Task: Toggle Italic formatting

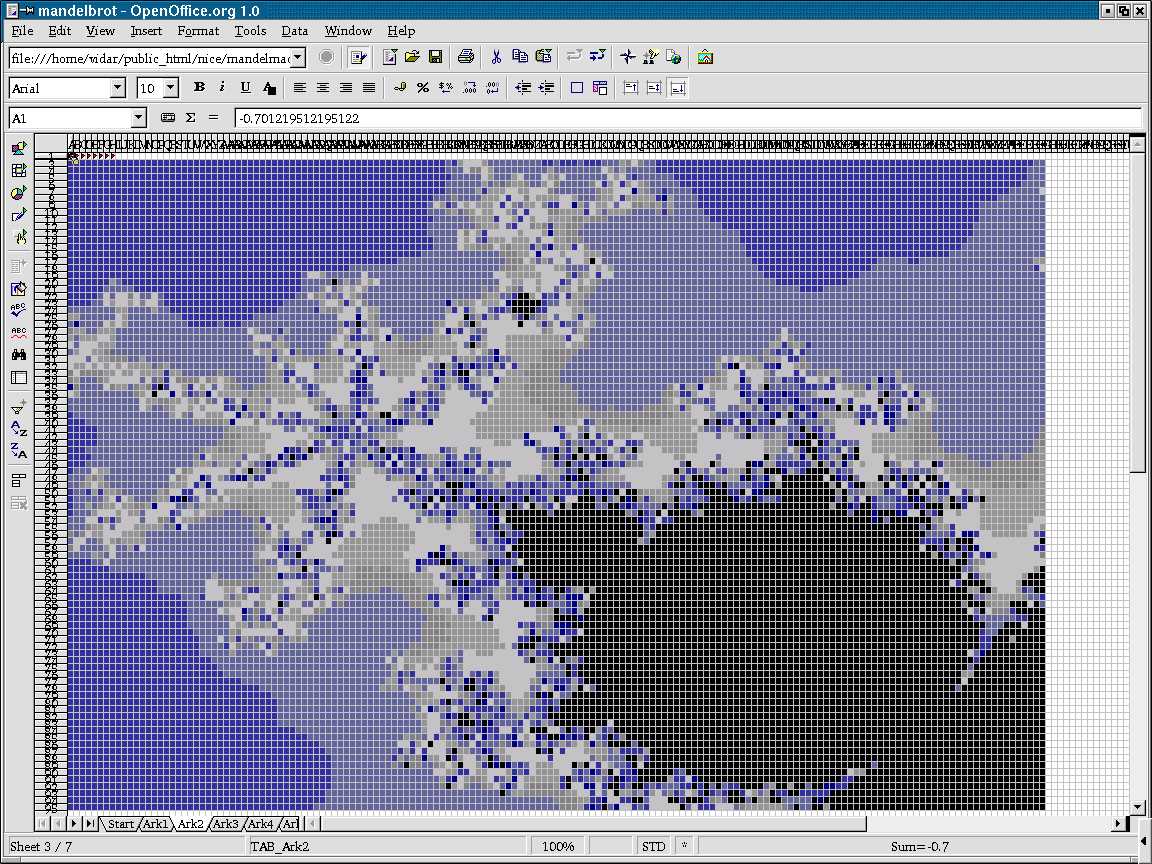Action: coord(222,87)
